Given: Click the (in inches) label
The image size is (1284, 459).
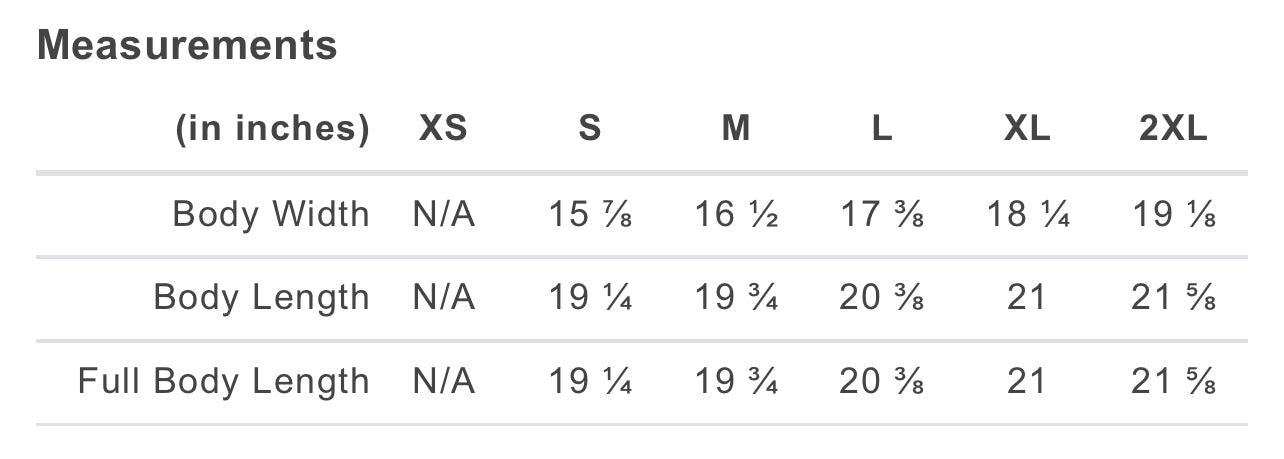Looking at the screenshot, I should pos(272,130).
